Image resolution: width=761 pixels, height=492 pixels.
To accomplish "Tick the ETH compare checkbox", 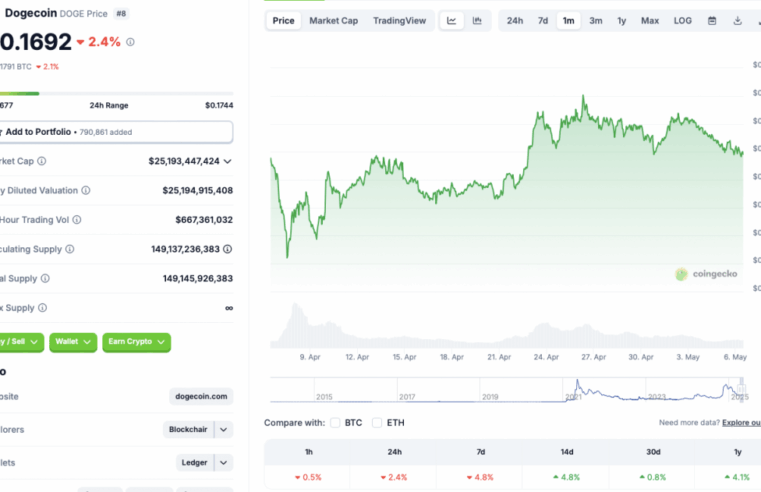I will pos(377,423).
